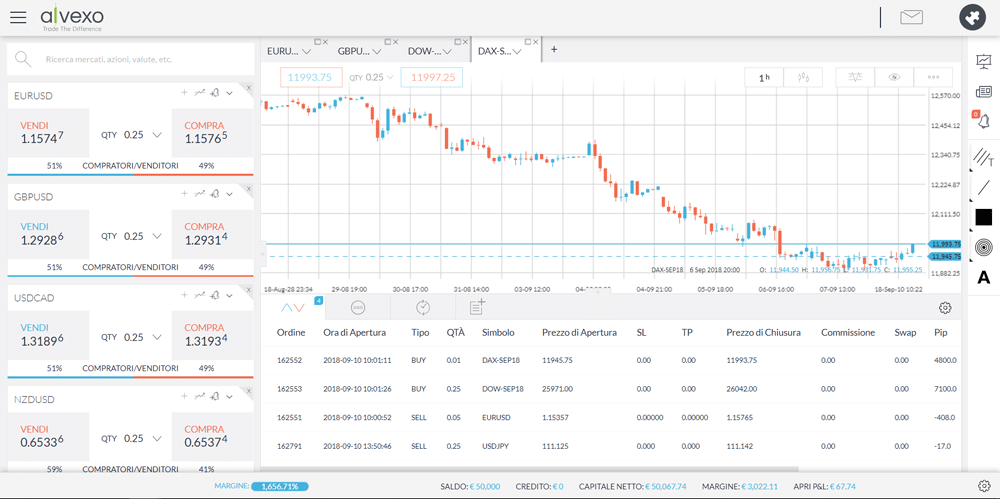Screen dimensions: 1000x499
Task: Open the chart more options (three dots)
Action: point(933,77)
